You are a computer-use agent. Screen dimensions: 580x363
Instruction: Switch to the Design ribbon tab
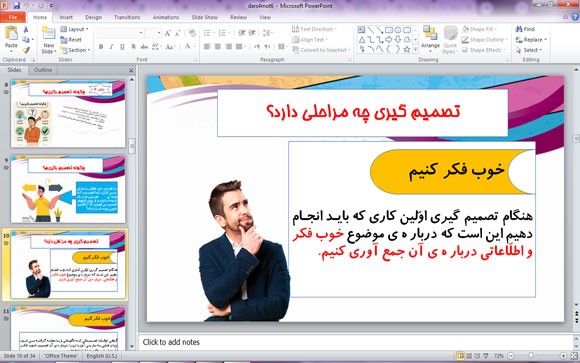coord(94,17)
